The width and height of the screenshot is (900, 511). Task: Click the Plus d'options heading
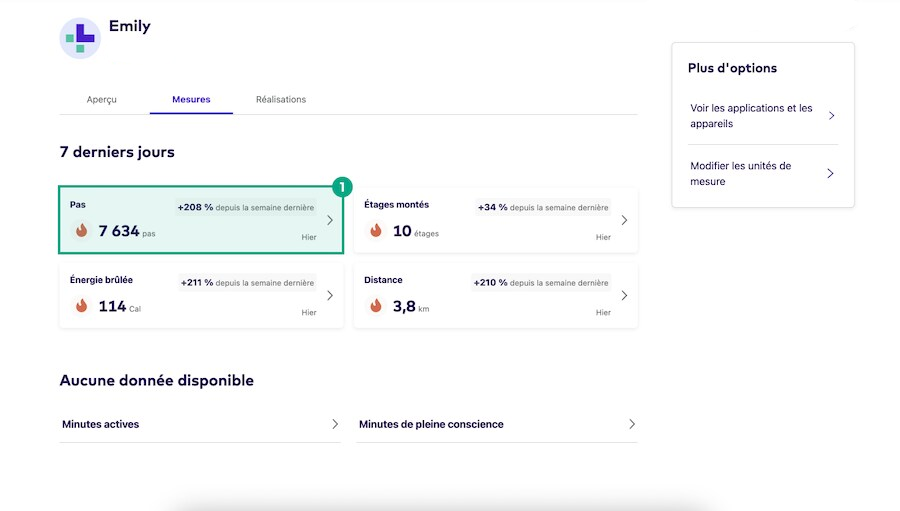(732, 68)
